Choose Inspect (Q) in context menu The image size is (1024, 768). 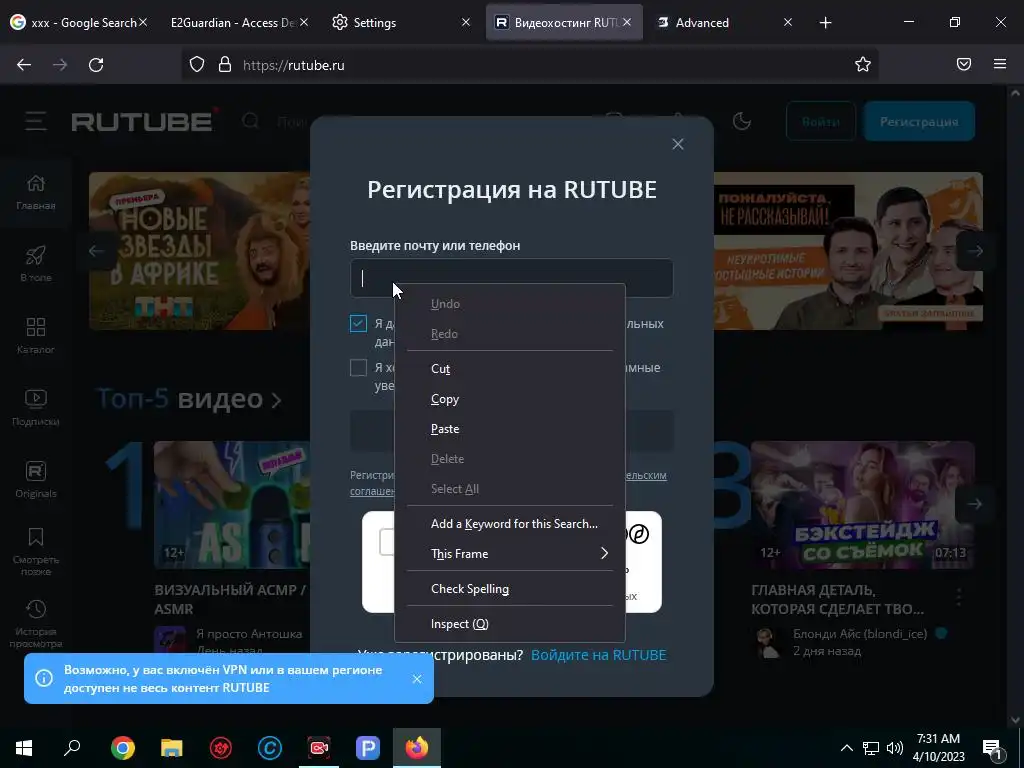(510, 624)
